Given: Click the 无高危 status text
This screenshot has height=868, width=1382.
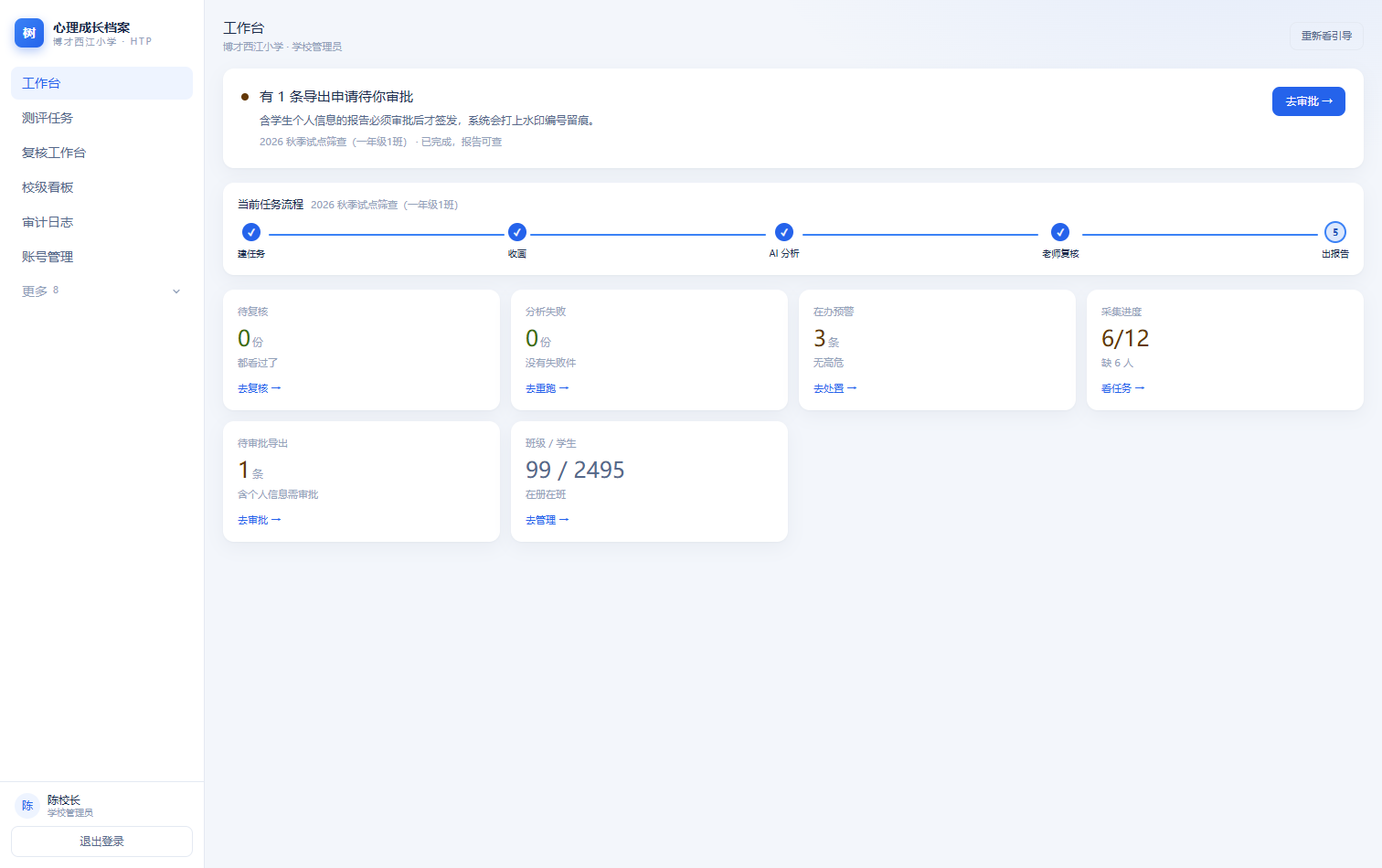Looking at the screenshot, I should (x=828, y=363).
